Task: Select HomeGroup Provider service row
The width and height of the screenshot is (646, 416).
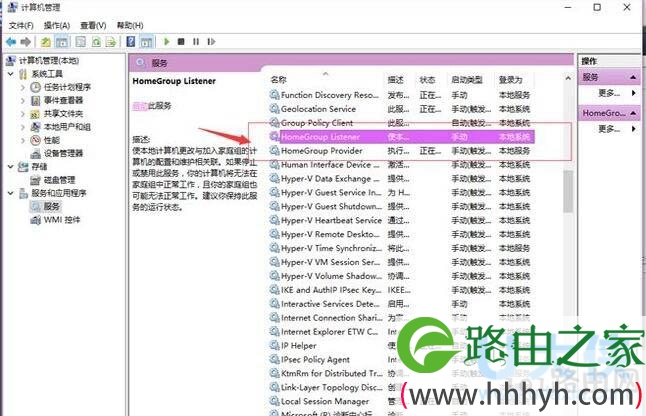Action: click(400, 151)
